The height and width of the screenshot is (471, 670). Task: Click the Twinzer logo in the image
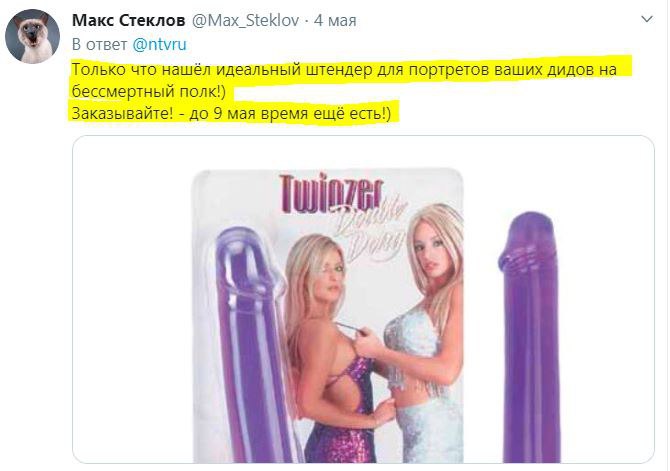click(331, 193)
